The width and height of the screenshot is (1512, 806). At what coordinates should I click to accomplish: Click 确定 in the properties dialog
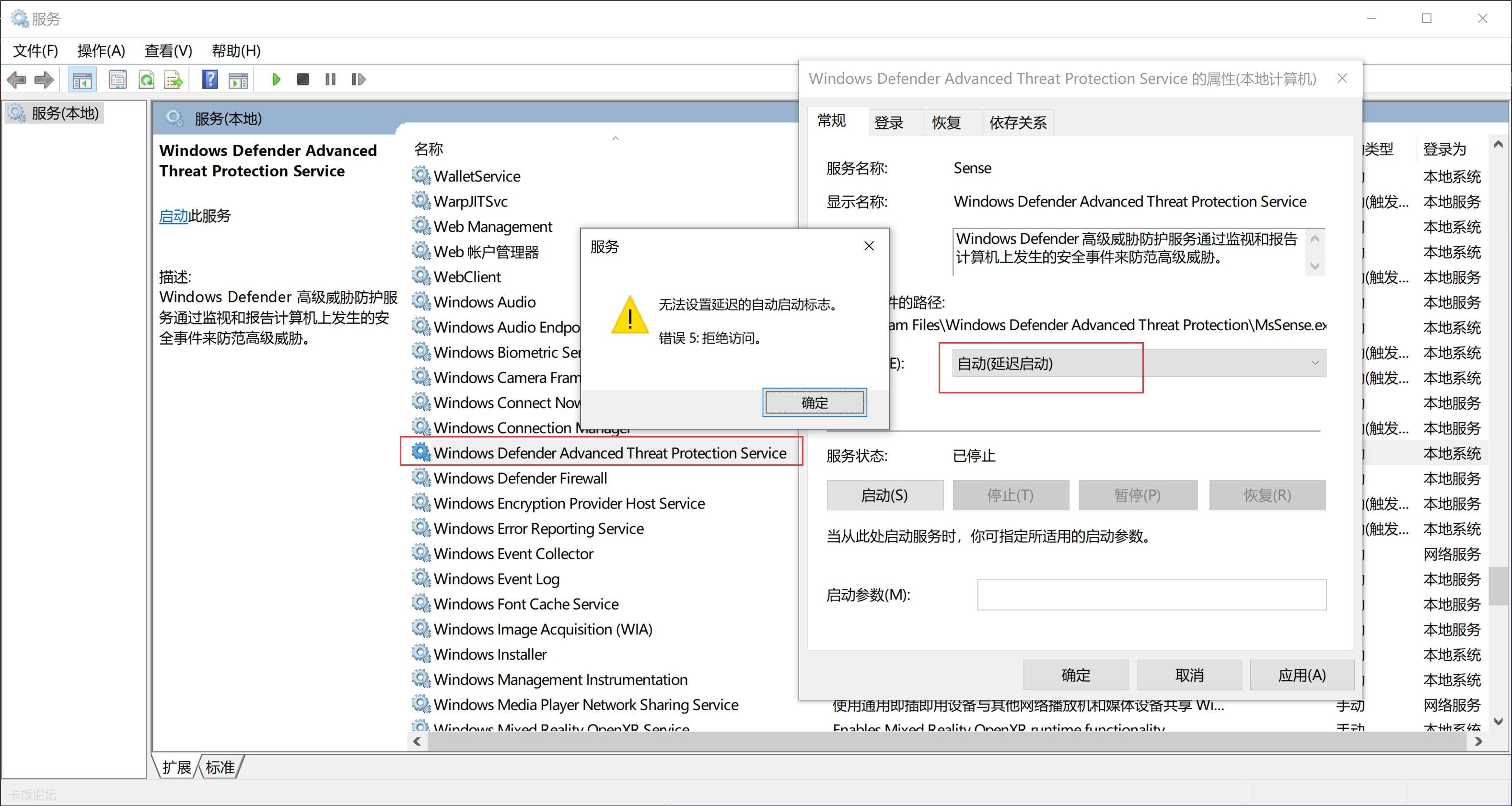(1075, 675)
